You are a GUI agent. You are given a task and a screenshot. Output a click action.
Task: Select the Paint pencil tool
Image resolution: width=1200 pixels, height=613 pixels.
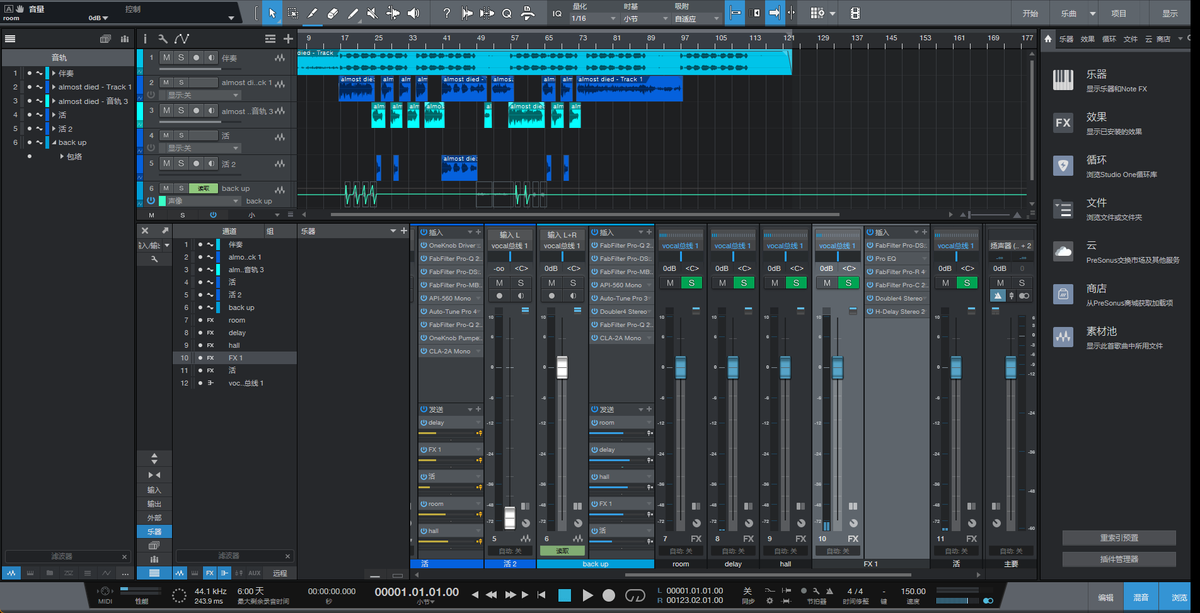353,13
